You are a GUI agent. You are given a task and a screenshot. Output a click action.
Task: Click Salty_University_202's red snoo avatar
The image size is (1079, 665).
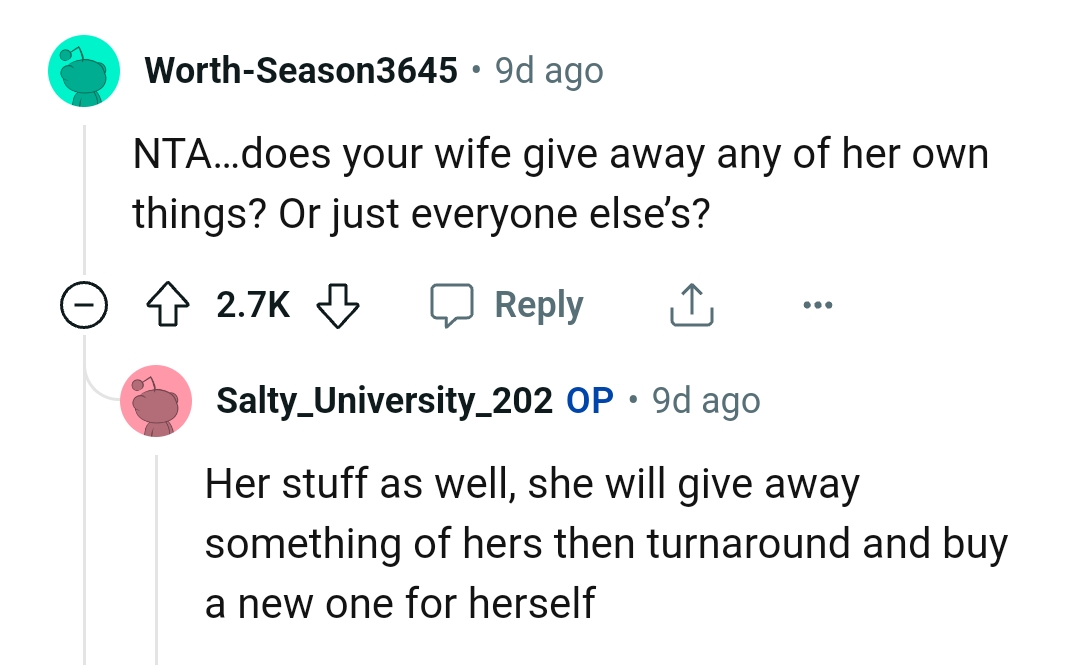(156, 400)
